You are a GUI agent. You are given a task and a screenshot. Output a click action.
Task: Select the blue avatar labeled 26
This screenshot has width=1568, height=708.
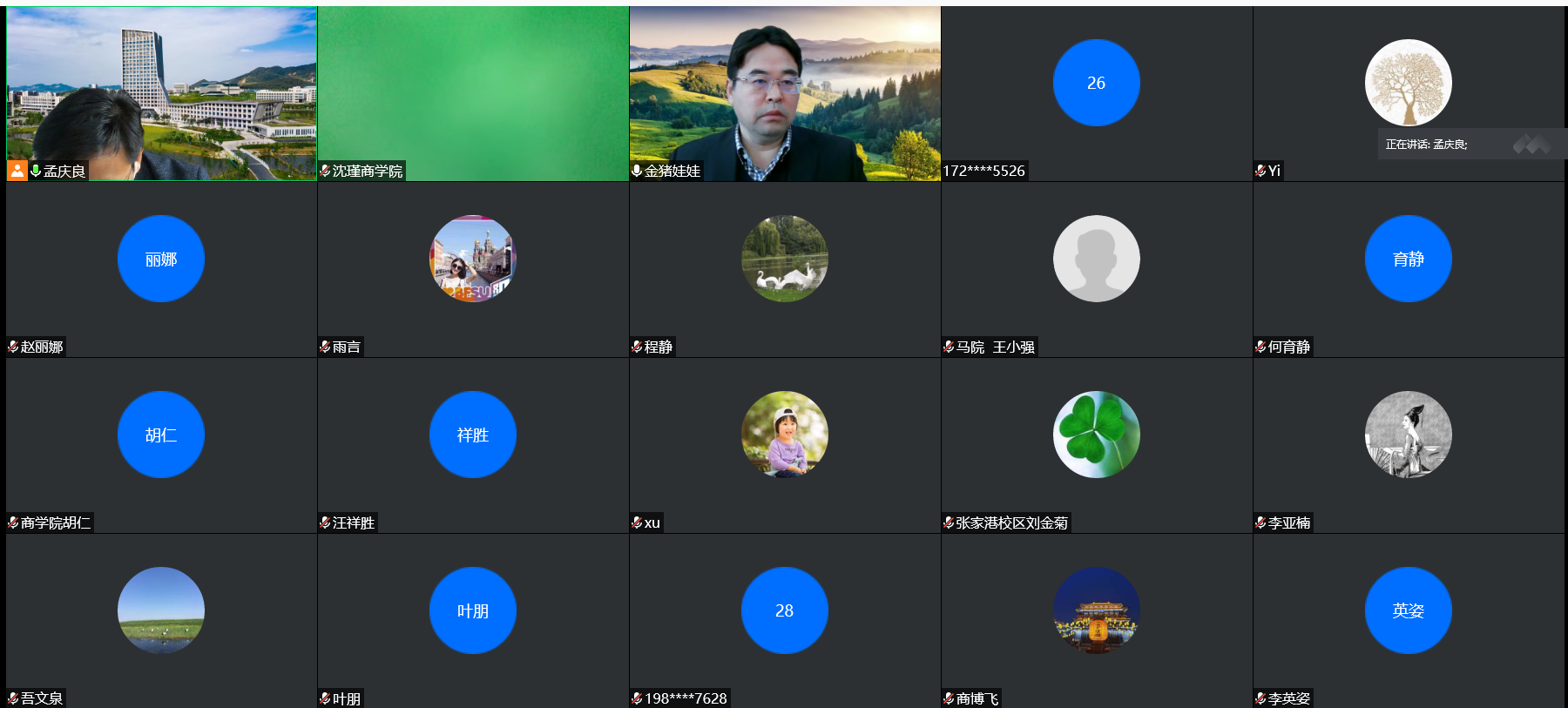click(x=1096, y=83)
